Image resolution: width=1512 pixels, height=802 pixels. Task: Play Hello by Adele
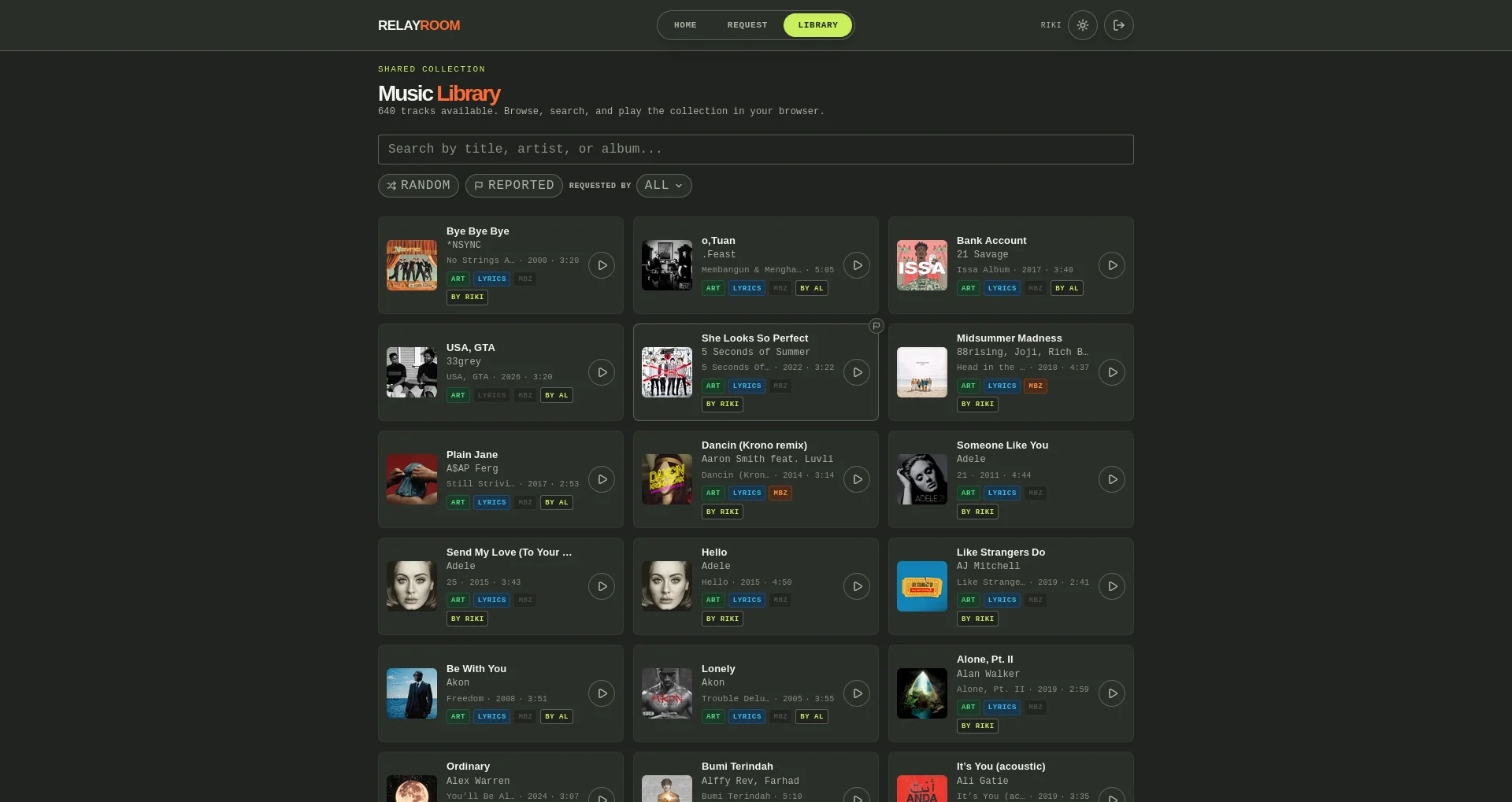click(x=857, y=586)
